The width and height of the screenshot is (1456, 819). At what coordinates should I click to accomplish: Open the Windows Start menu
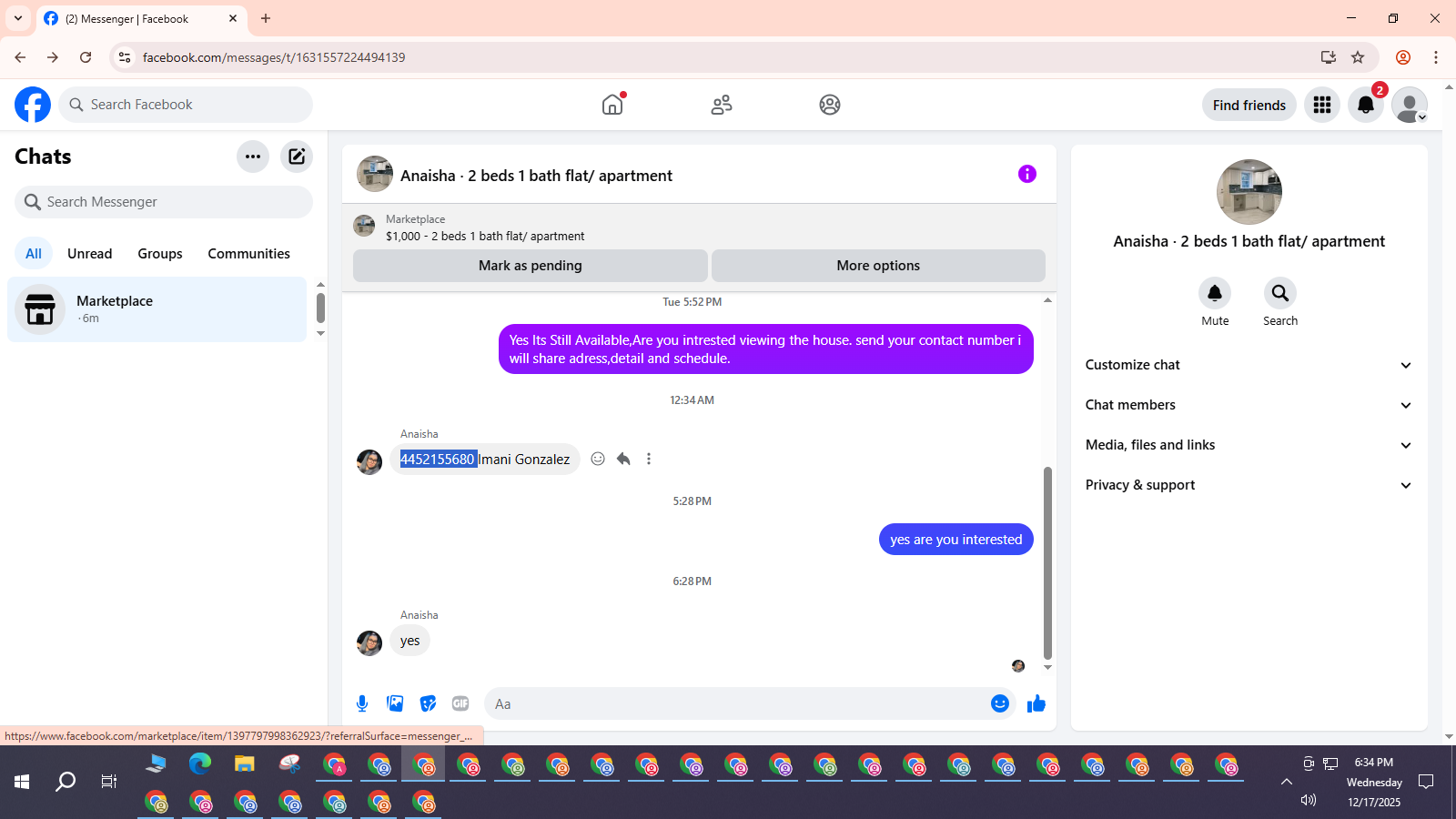[x=22, y=782]
